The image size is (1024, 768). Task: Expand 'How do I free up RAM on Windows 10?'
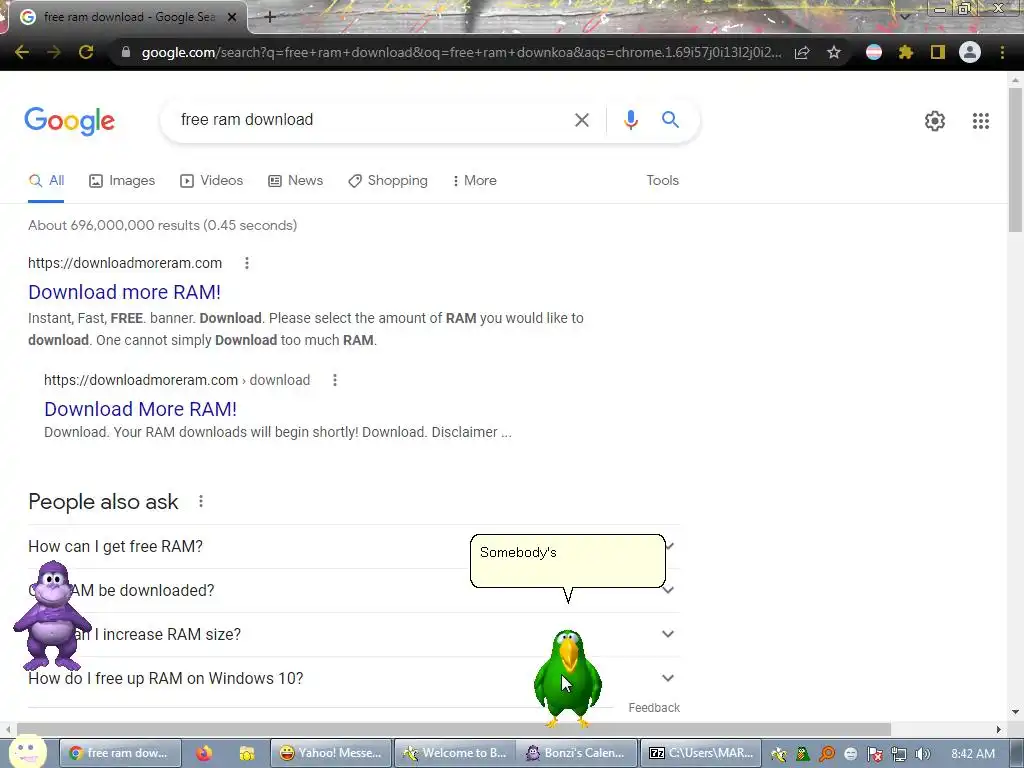click(354, 679)
